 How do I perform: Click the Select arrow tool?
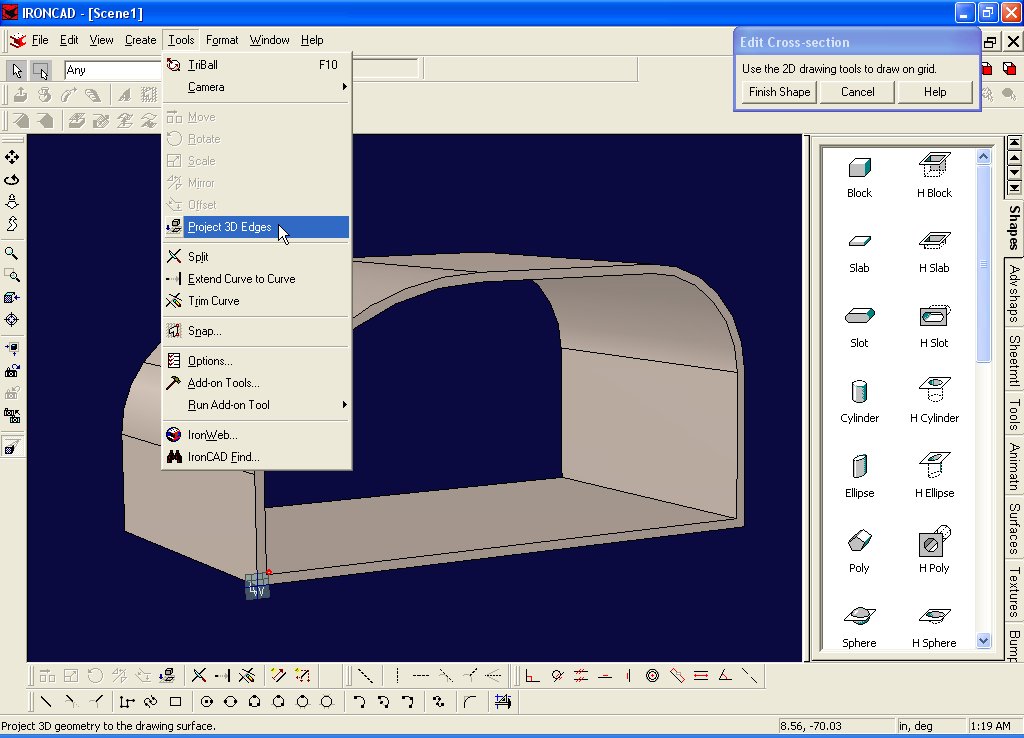(17, 70)
